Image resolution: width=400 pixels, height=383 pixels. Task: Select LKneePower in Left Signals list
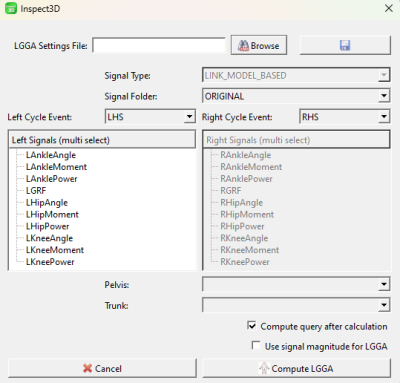click(50, 262)
